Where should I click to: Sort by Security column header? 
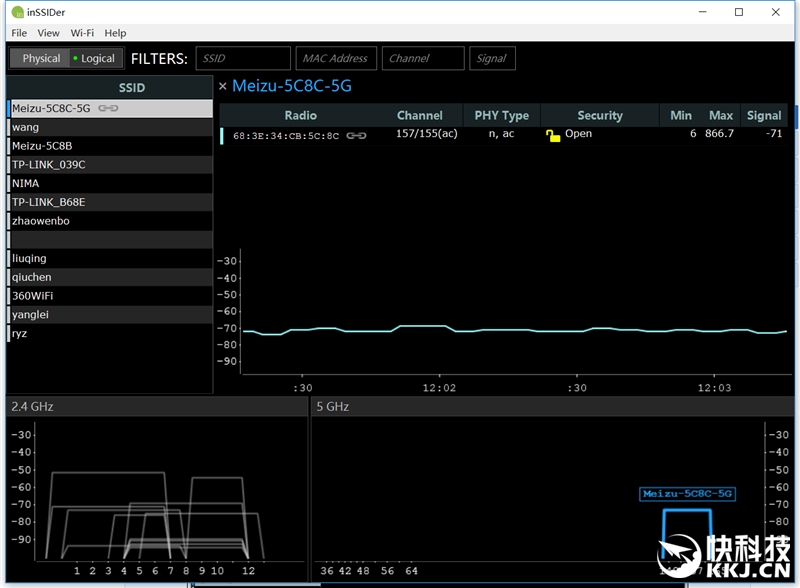pyautogui.click(x=600, y=115)
